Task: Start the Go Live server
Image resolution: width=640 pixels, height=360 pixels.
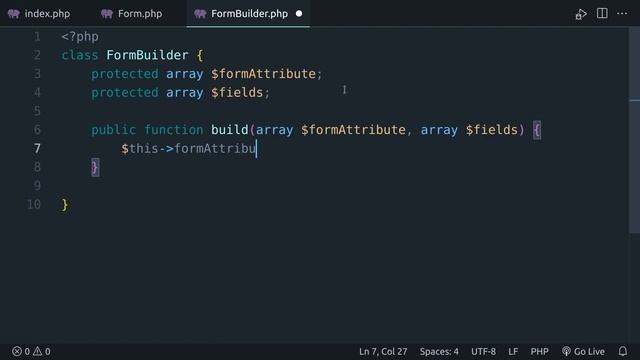Action: pos(583,351)
